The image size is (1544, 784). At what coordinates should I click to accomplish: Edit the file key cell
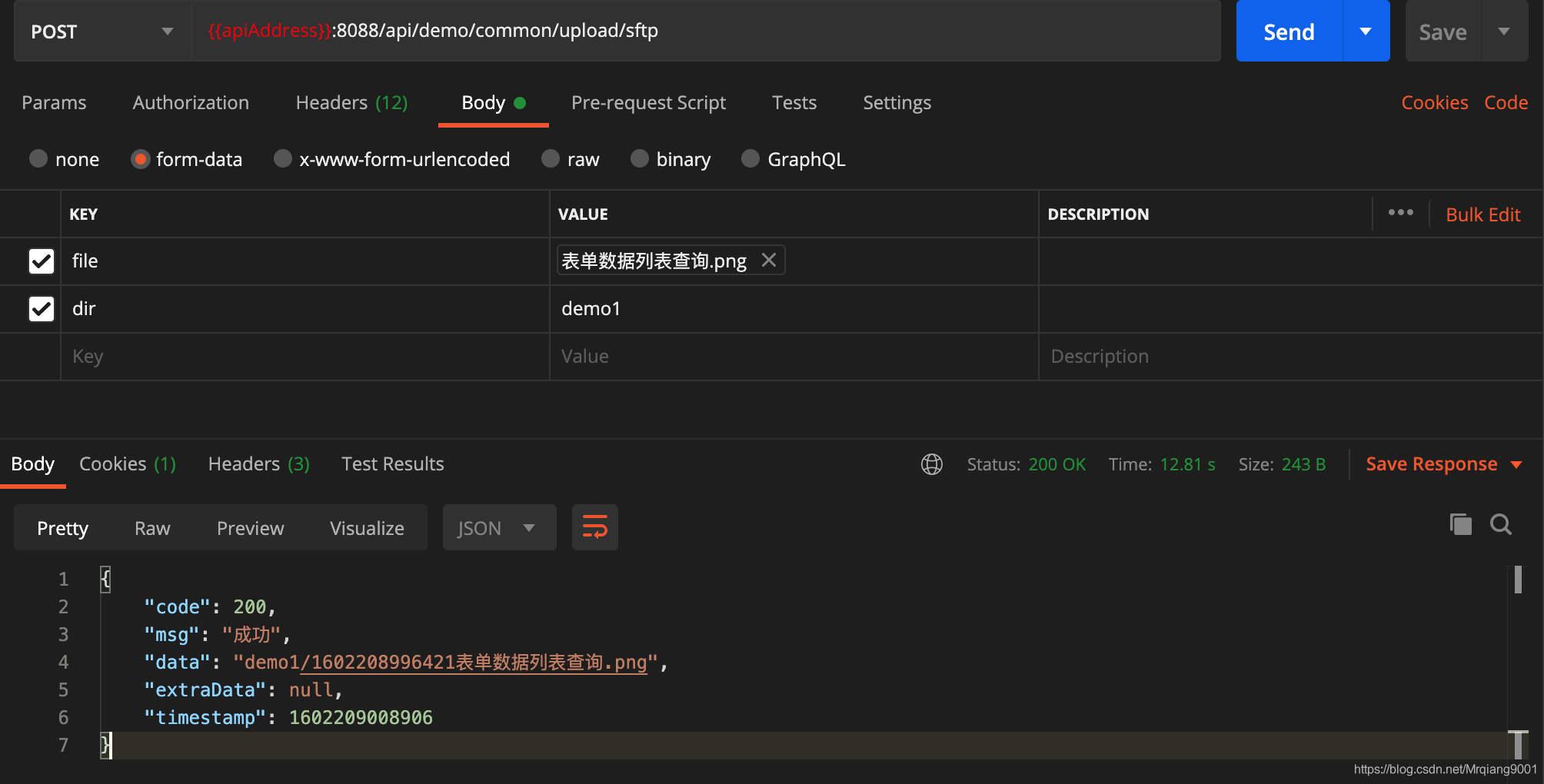304,261
